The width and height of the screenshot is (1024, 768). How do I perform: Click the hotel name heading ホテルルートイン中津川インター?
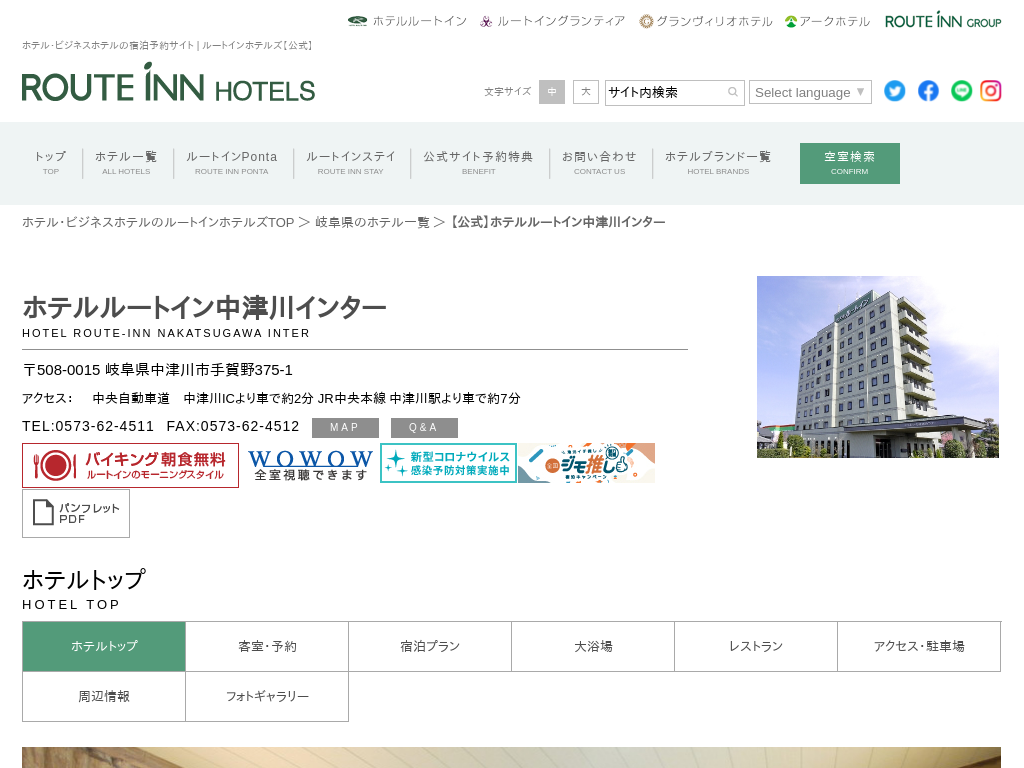204,307
